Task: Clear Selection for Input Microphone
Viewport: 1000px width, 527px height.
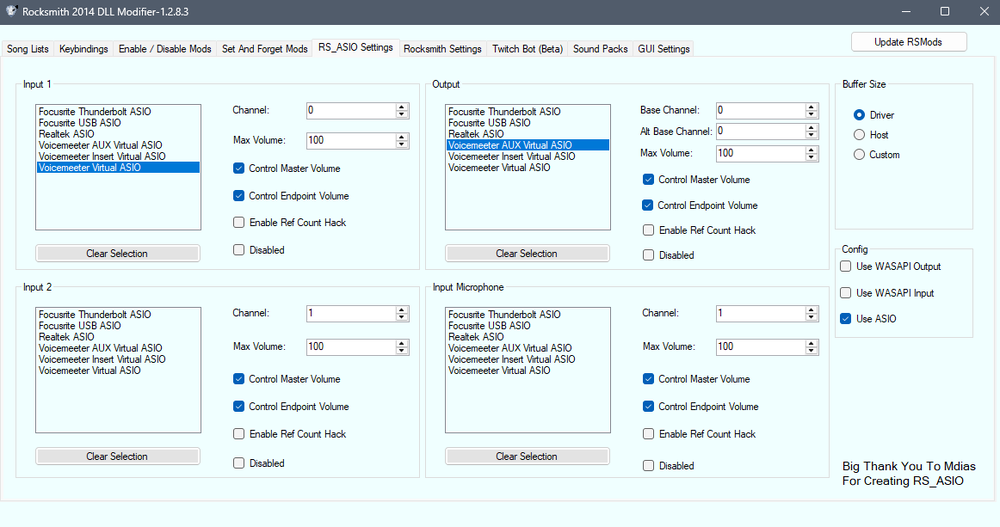Action: pos(527,456)
